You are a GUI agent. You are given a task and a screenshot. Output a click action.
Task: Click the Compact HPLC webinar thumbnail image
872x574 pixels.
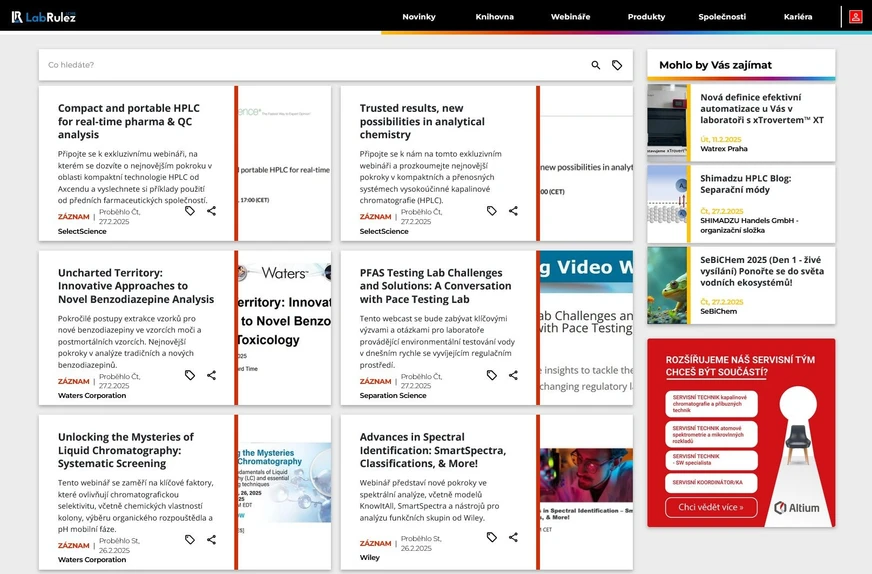[284, 164]
